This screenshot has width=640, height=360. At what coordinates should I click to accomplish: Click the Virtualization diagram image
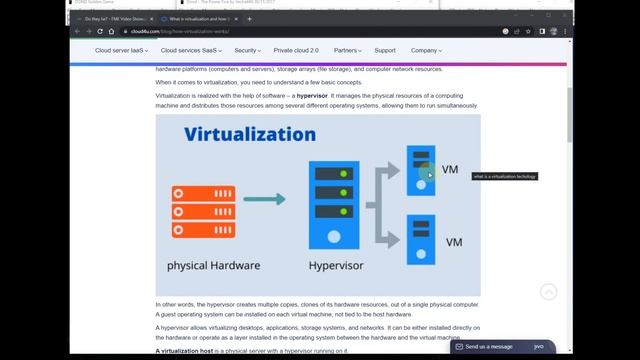coord(318,205)
